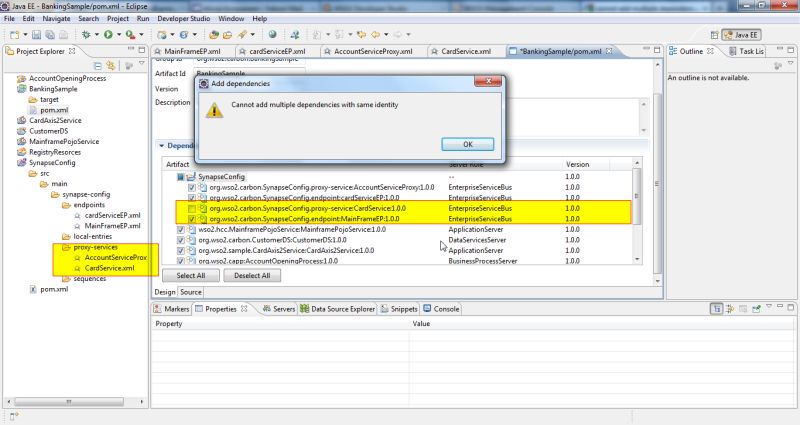Open the Data Source Explorer tab
800x425 pixels.
pos(338,309)
